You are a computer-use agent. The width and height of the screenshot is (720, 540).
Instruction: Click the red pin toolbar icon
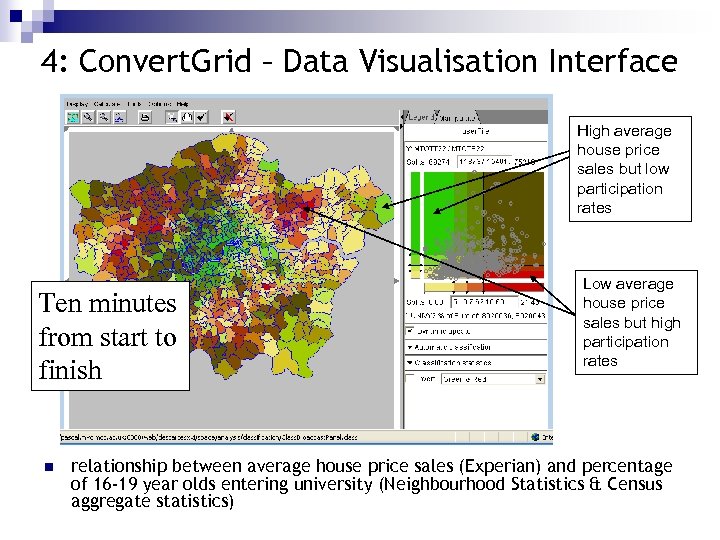point(228,118)
